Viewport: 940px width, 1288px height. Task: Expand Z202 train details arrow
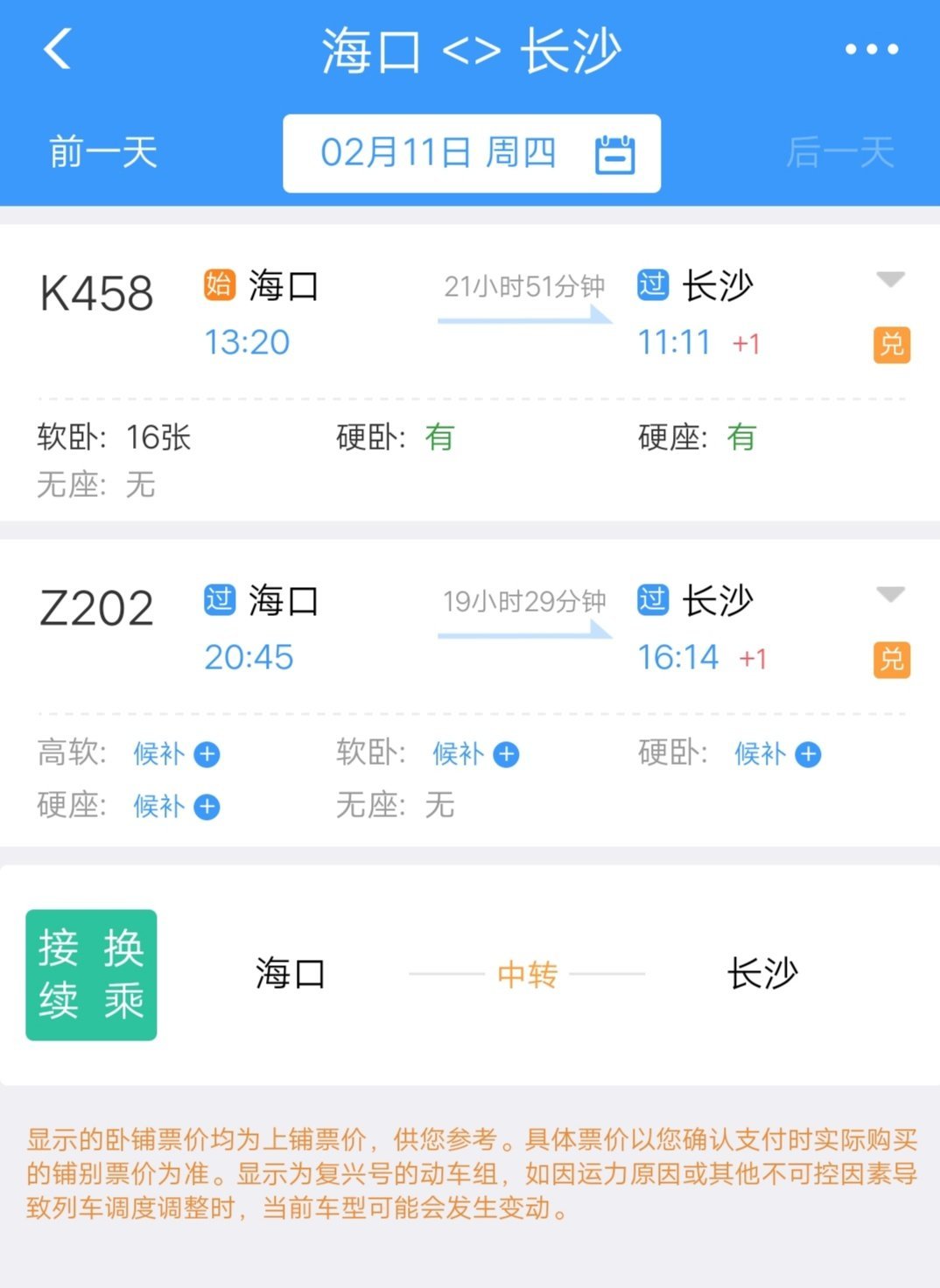tap(890, 595)
